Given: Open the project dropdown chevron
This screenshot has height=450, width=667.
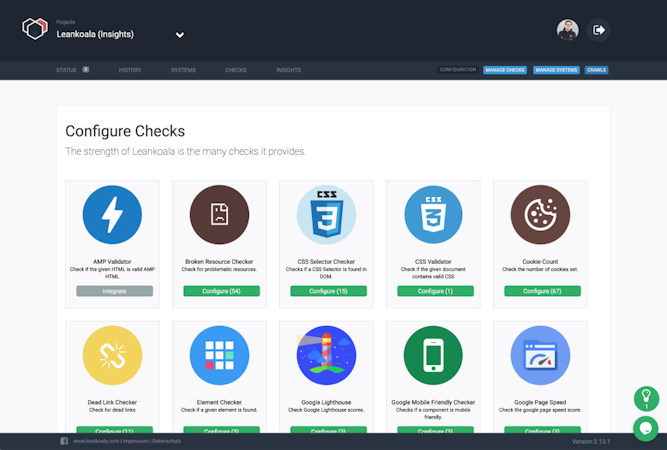Looking at the screenshot, I should (180, 35).
